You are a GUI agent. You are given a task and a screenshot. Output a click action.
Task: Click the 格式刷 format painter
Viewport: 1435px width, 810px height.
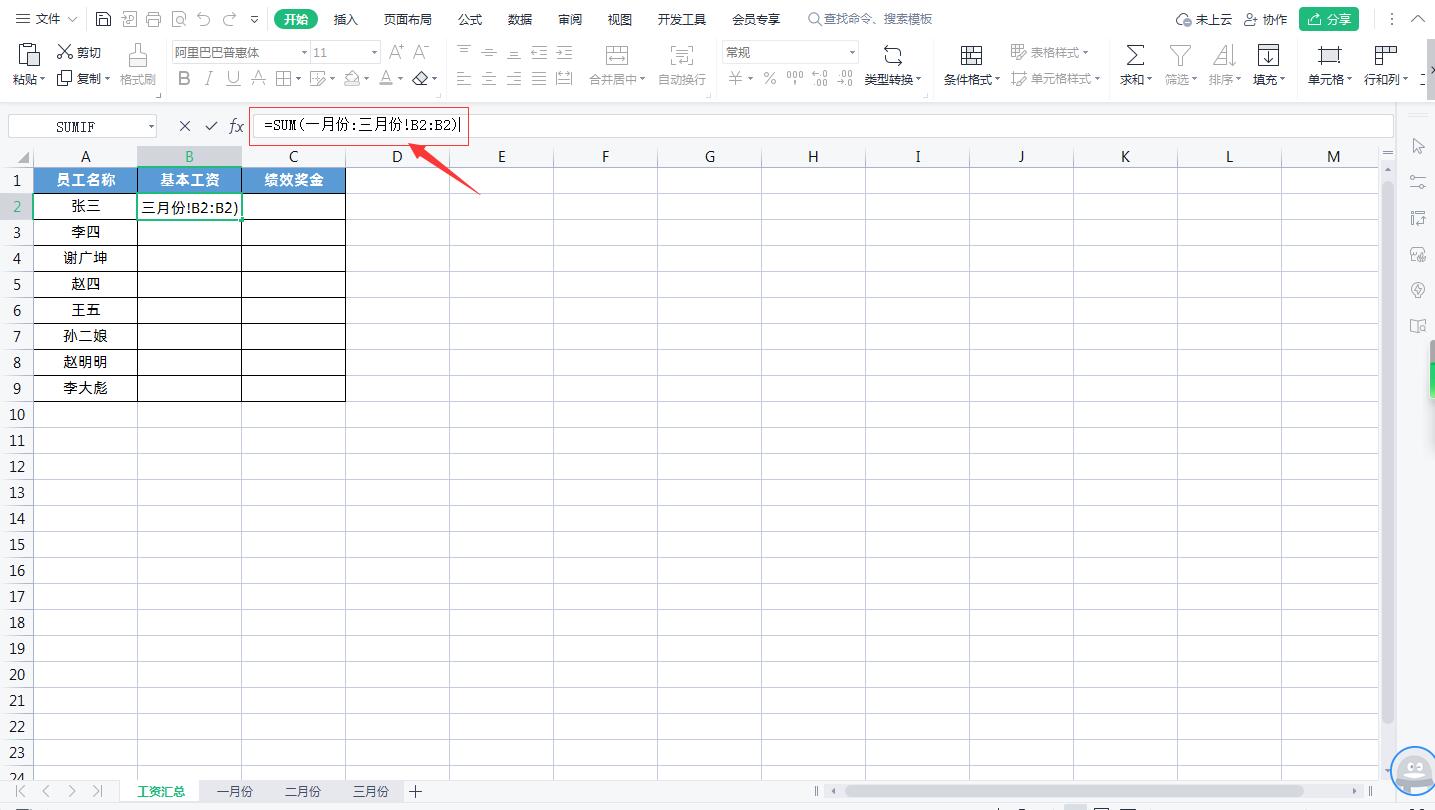[138, 65]
